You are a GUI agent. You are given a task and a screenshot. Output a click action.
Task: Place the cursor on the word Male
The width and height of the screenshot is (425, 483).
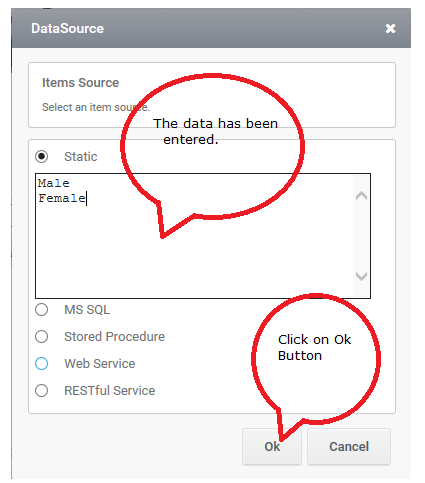53,183
